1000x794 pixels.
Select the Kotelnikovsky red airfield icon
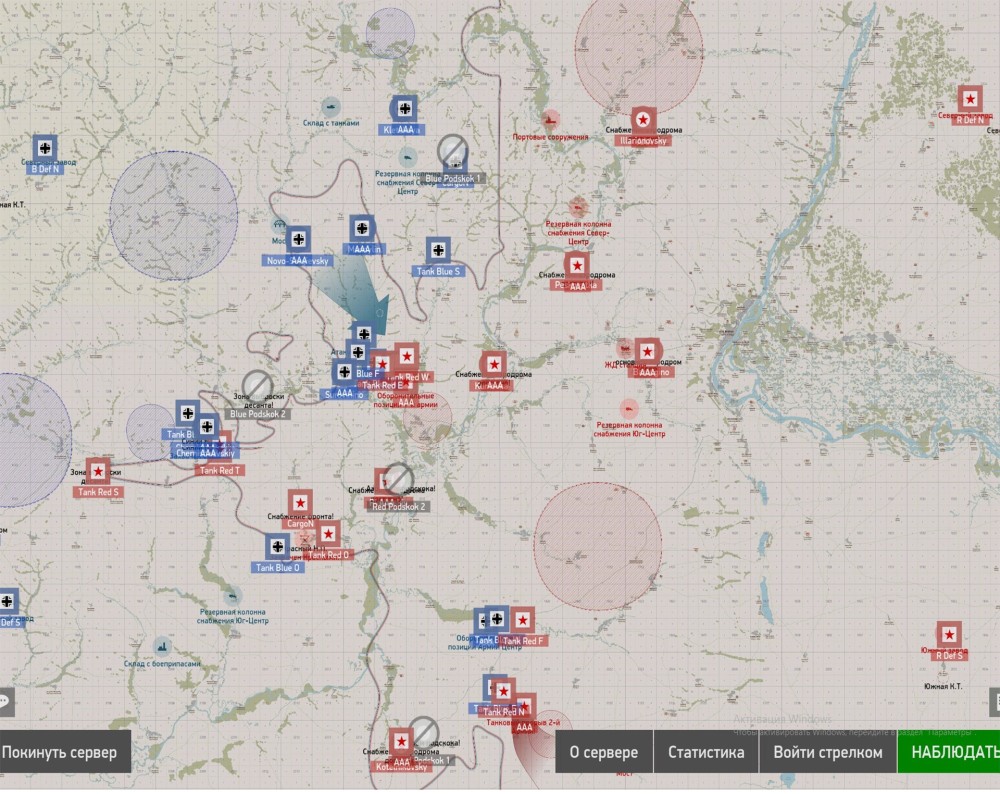tap(401, 742)
